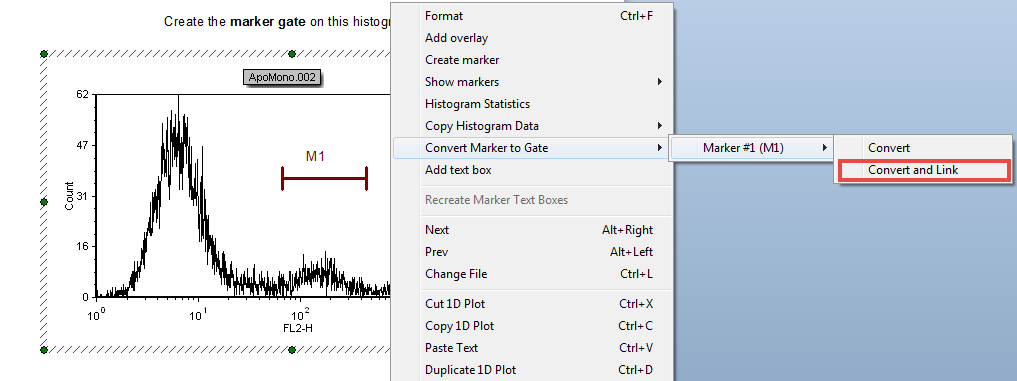Click Convert in the marker submenu
Viewport: 1017px width, 381px height.
pyautogui.click(x=923, y=148)
